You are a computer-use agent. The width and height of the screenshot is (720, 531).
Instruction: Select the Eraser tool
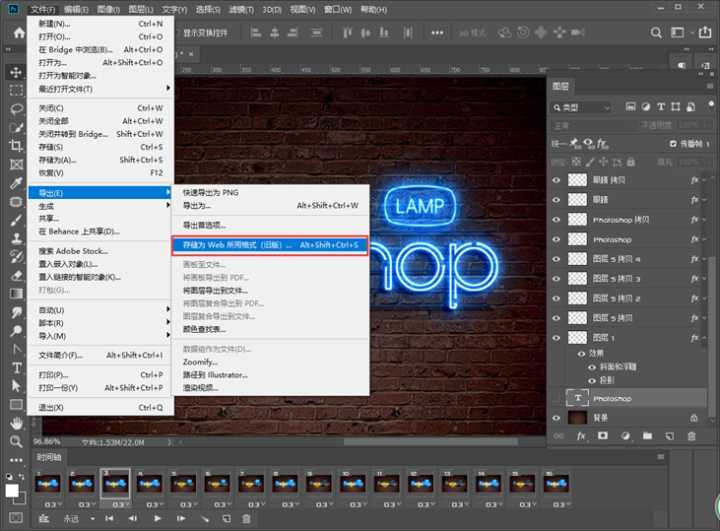pos(16,276)
